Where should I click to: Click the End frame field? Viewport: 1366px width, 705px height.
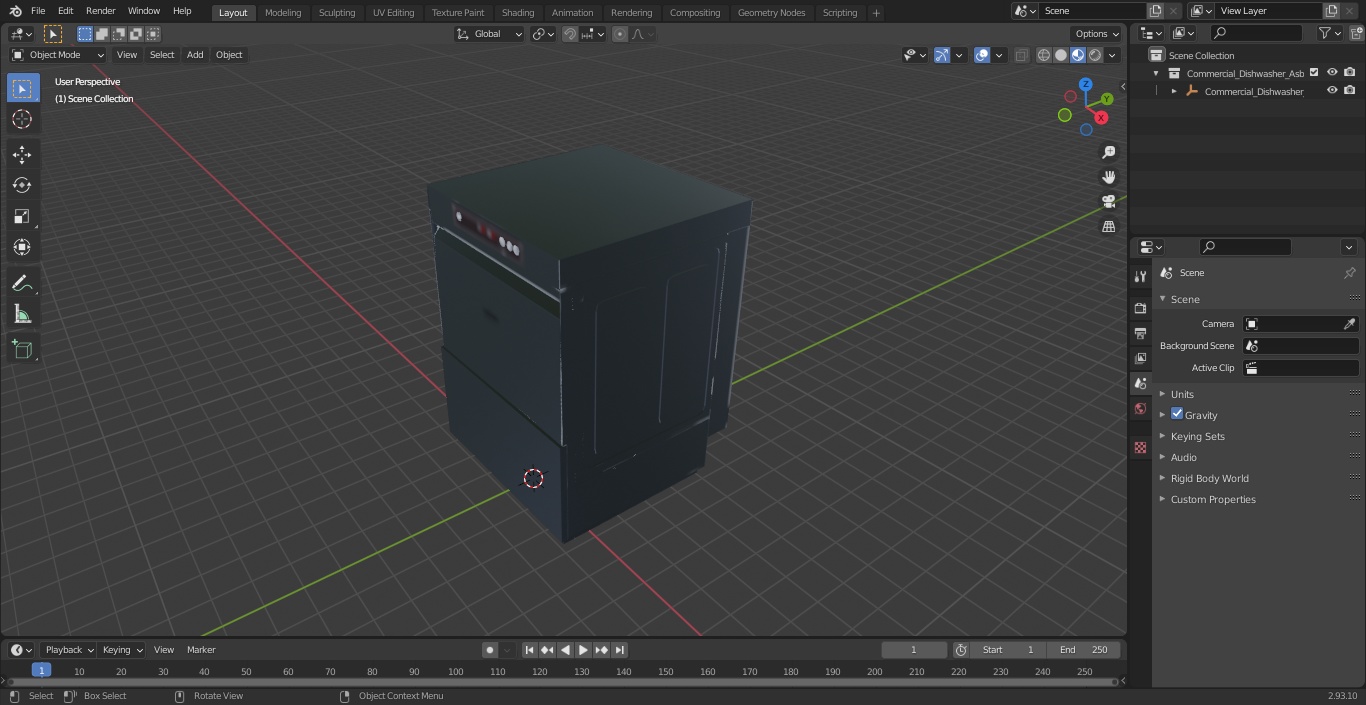1084,650
